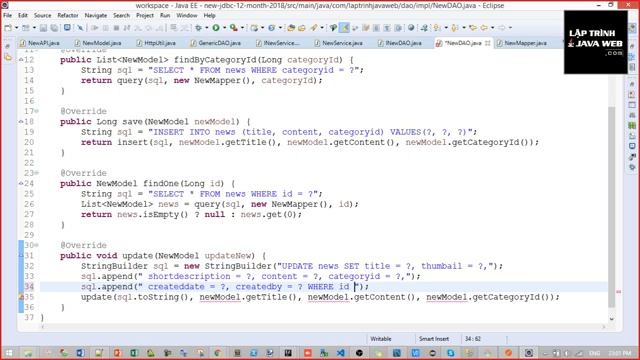
Task: Open the Edit menu
Action: 23,16
